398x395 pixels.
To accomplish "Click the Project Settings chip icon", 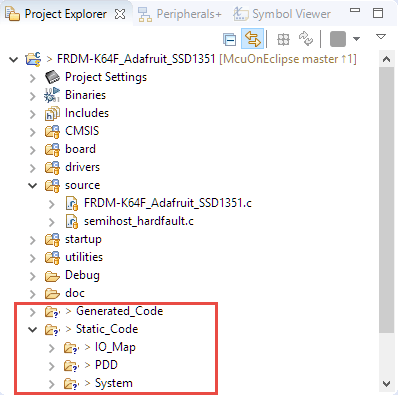I will pos(52,77).
